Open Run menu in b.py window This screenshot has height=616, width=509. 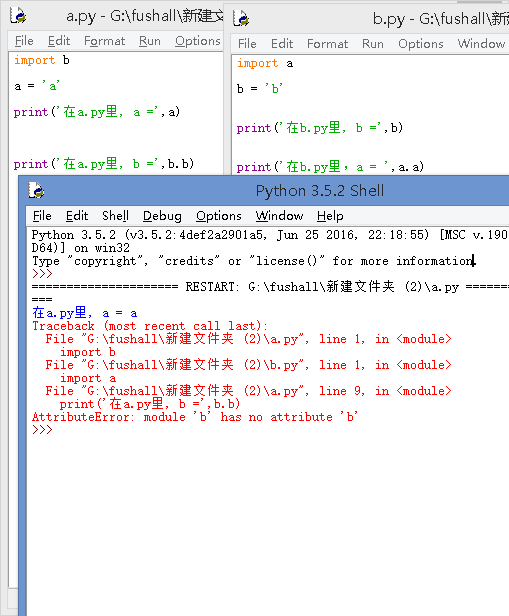(x=373, y=44)
